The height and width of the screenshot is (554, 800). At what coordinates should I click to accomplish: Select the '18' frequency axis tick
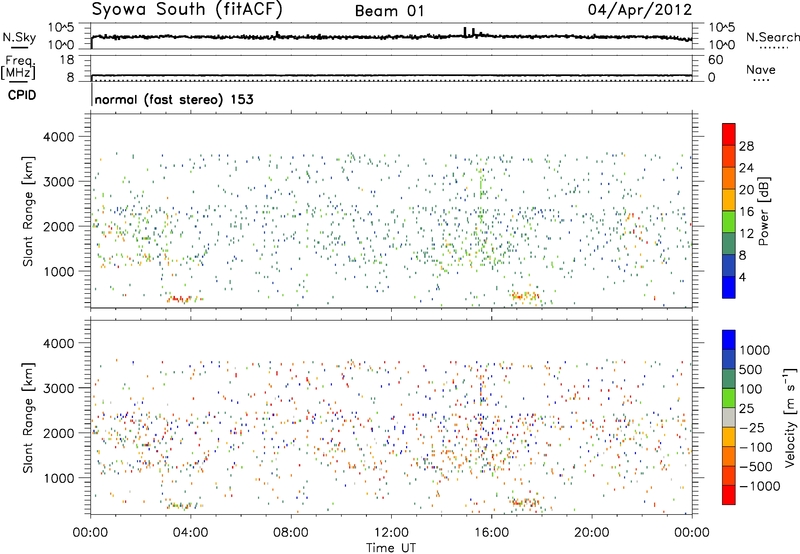click(x=67, y=60)
